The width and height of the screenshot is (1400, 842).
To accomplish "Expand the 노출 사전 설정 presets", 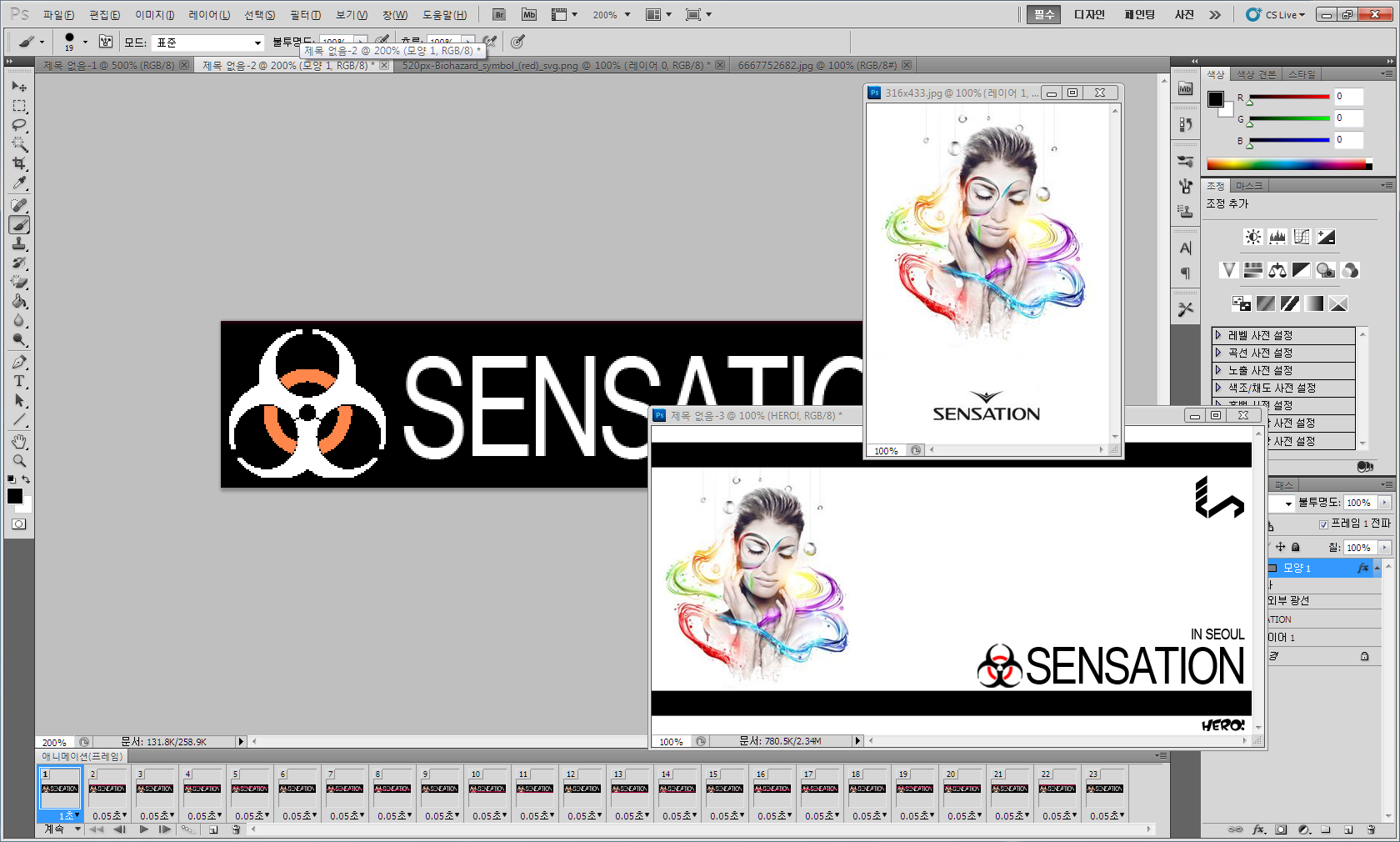I will pyautogui.click(x=1218, y=370).
